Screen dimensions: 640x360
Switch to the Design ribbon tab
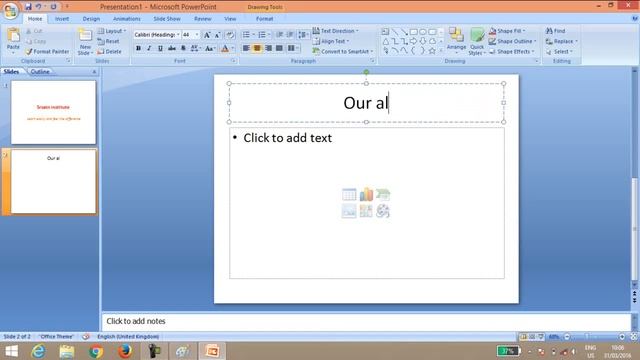91,19
